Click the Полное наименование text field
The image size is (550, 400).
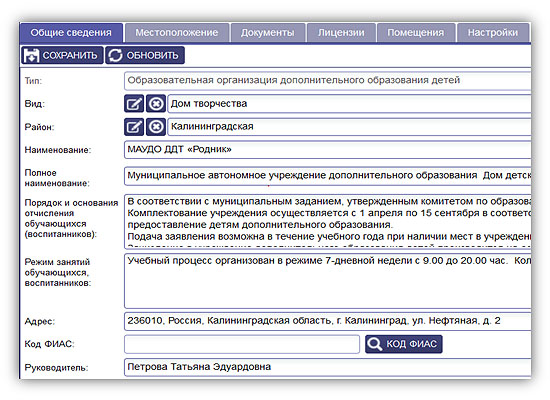tap(327, 176)
